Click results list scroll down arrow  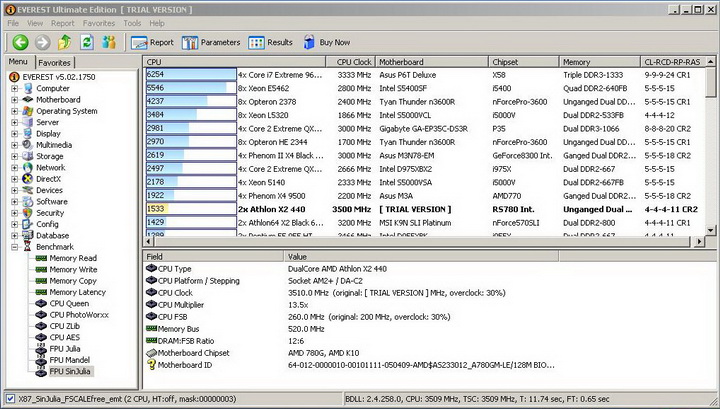(x=710, y=230)
